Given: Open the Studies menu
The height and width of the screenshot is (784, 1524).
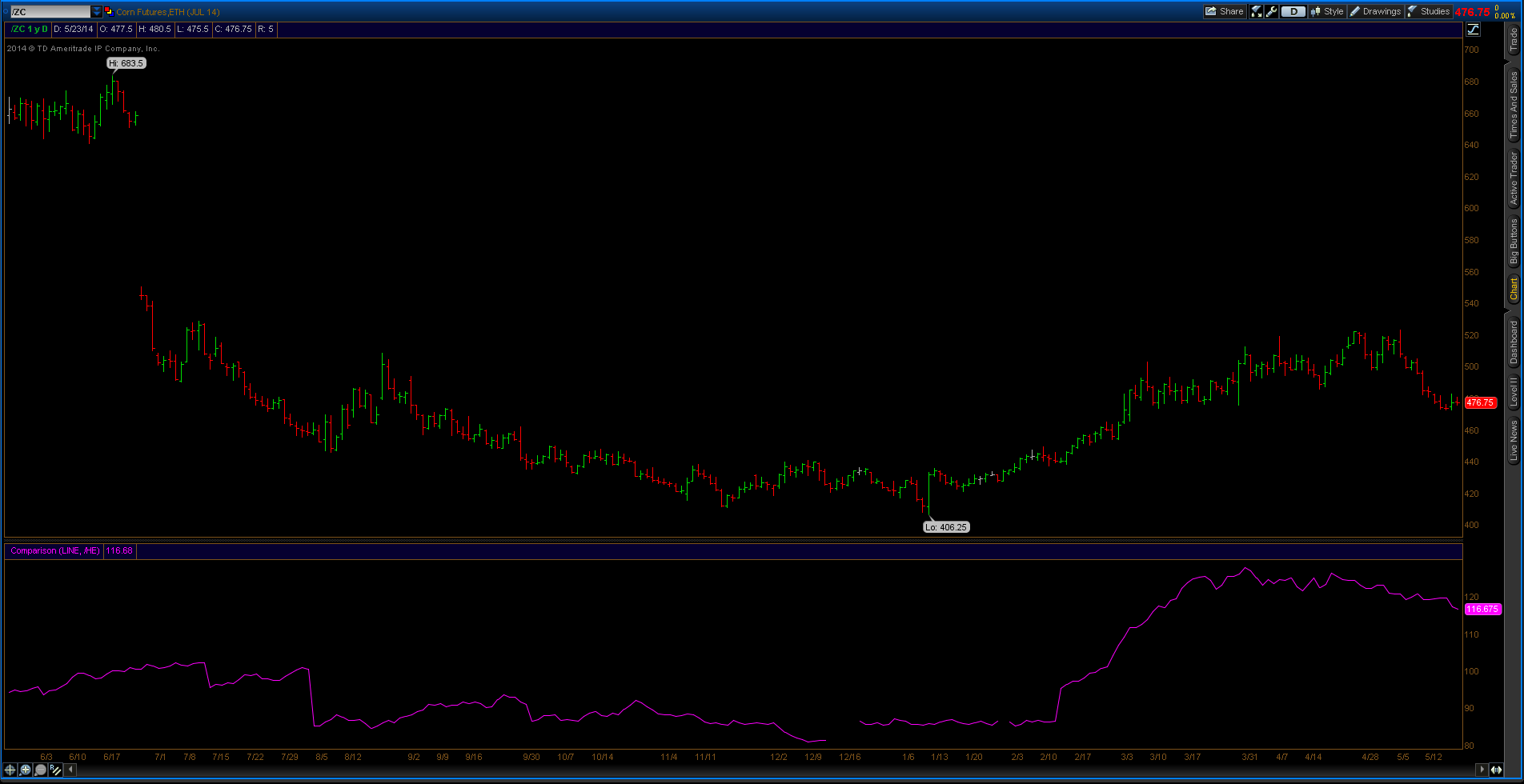Looking at the screenshot, I should coord(1429,11).
